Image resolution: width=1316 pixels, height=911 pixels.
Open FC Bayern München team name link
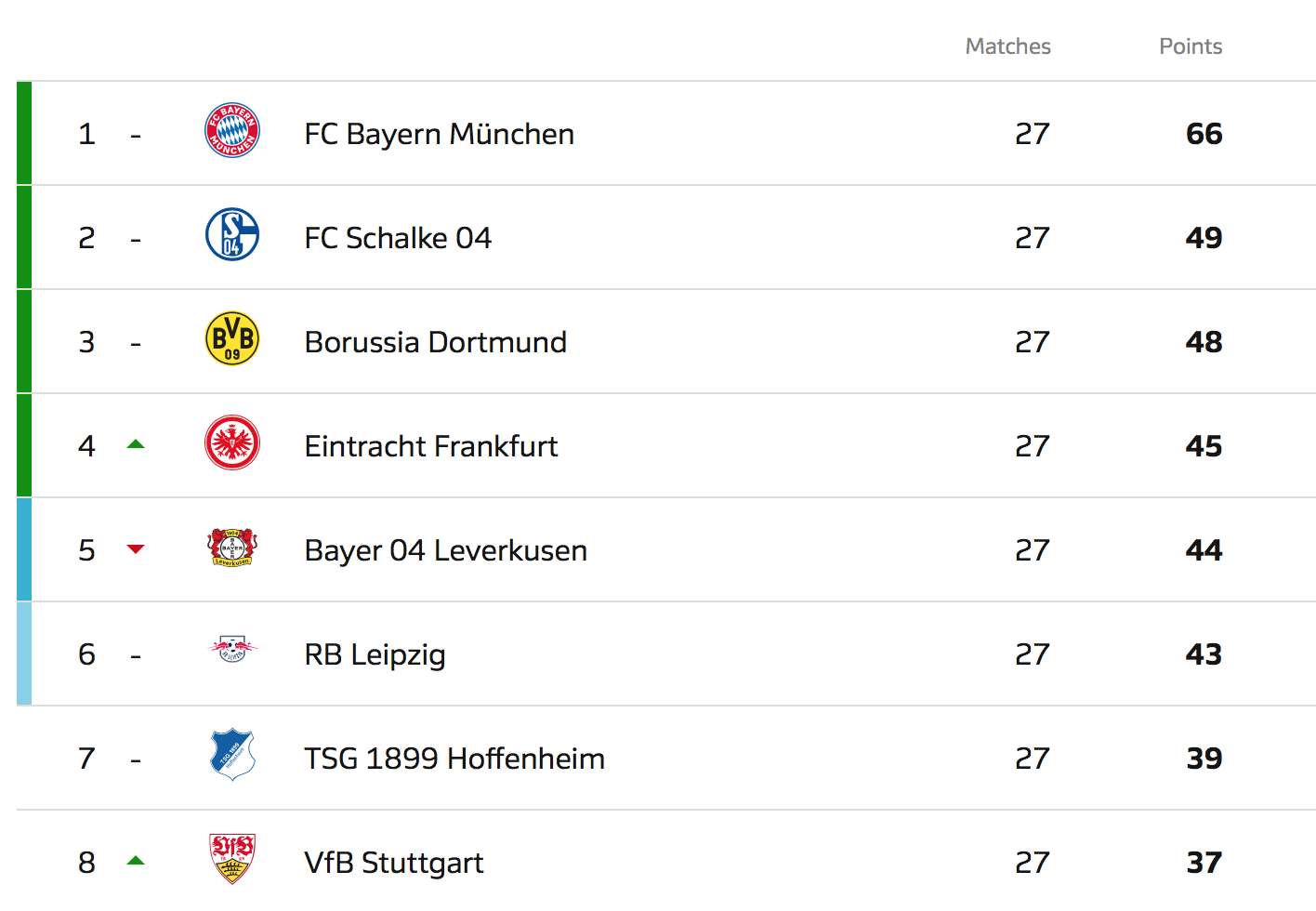[439, 134]
